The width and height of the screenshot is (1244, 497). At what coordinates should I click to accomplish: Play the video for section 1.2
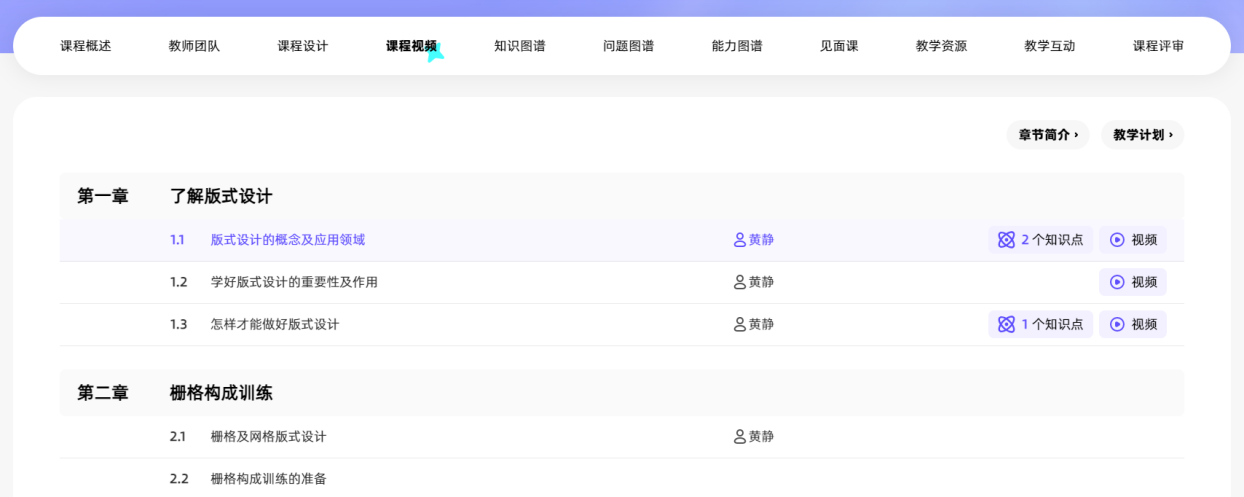coord(1132,282)
